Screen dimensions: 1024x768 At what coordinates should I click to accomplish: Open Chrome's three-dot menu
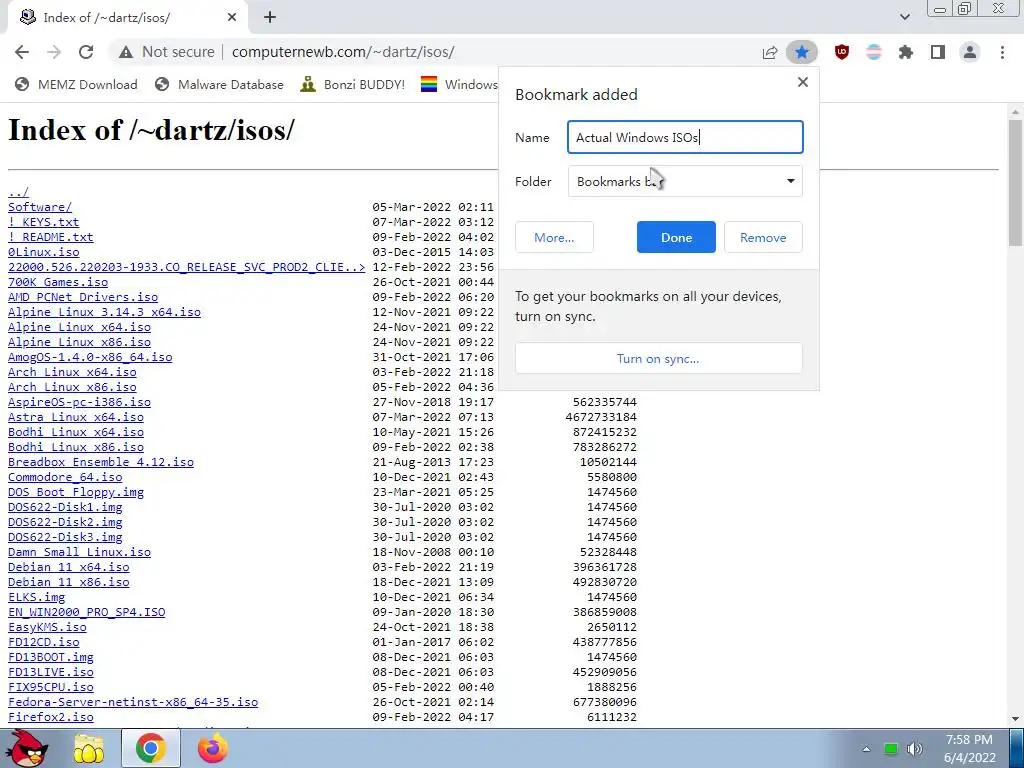[x=1002, y=52]
